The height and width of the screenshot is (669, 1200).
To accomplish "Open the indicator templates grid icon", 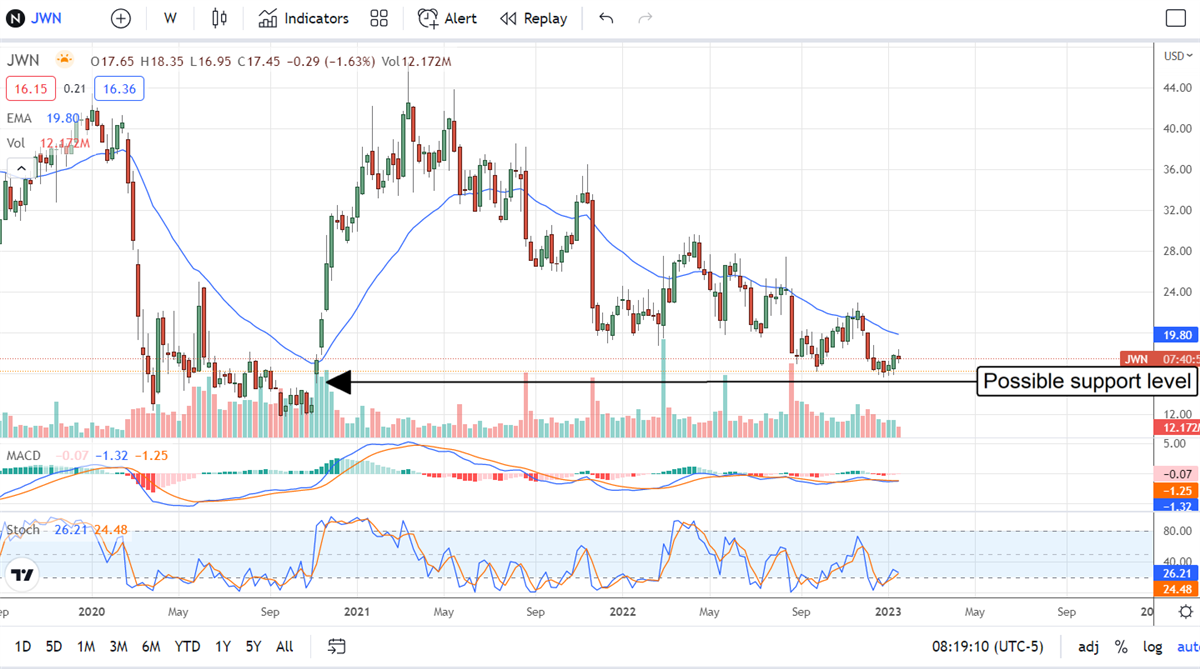I will [379, 18].
